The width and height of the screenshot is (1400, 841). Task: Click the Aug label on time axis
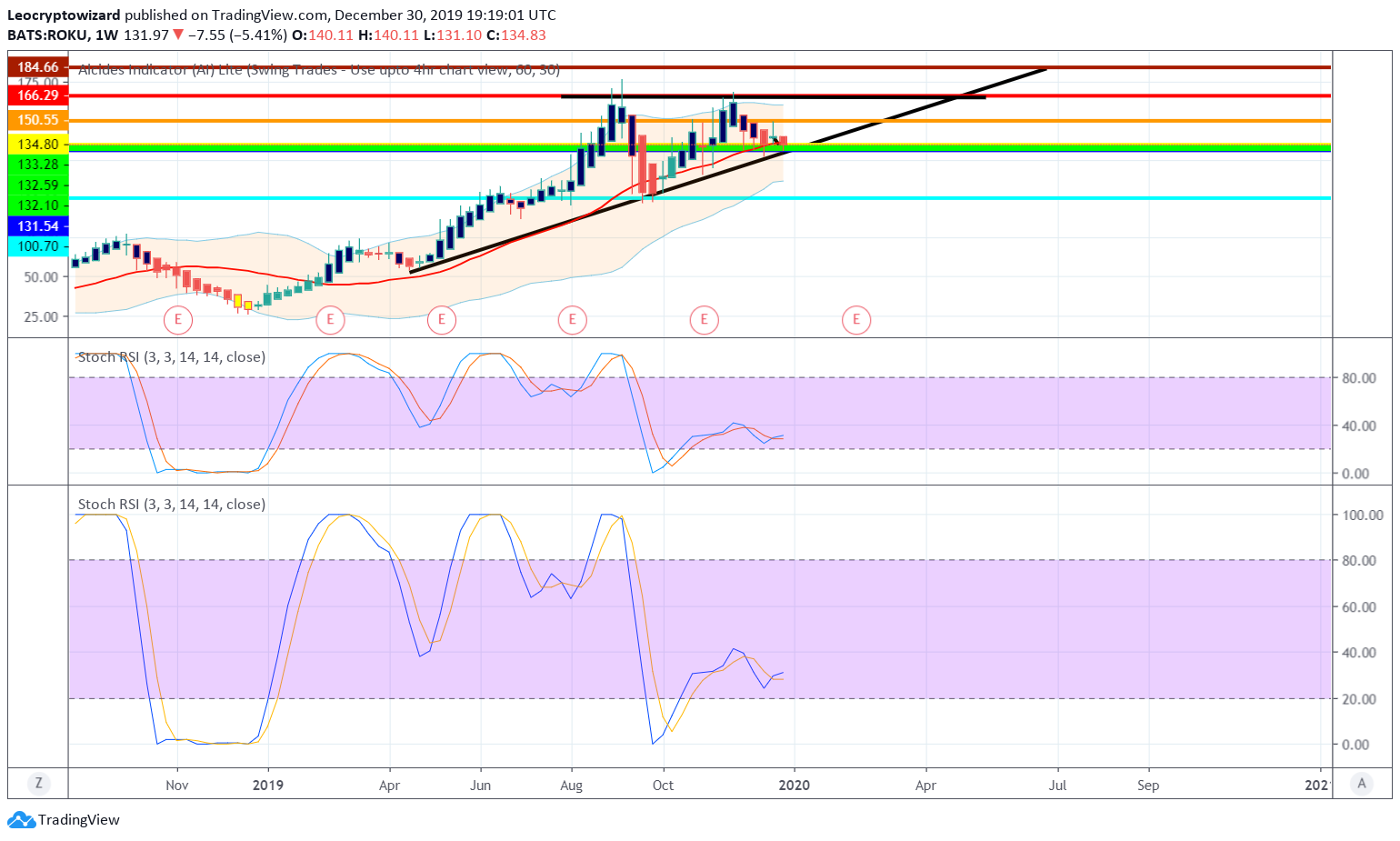tap(572, 786)
